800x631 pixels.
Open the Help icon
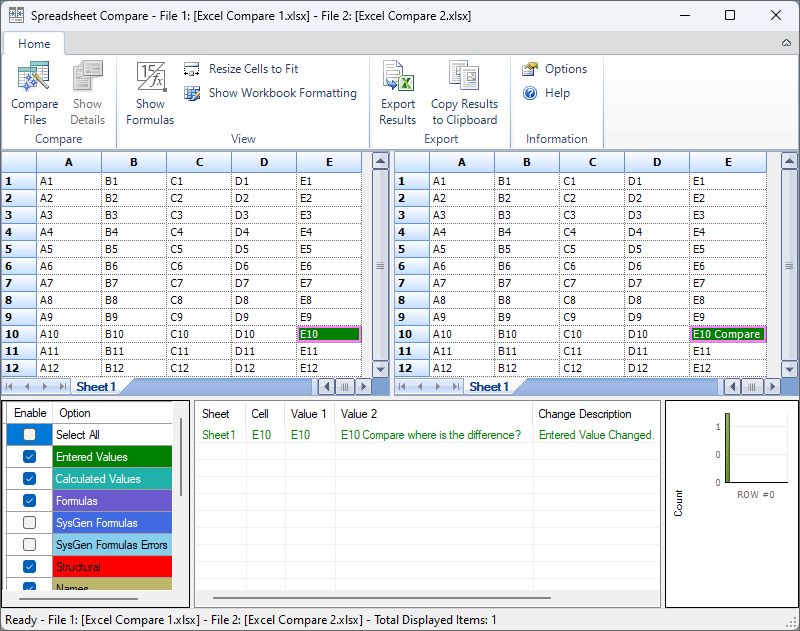pyautogui.click(x=530, y=93)
